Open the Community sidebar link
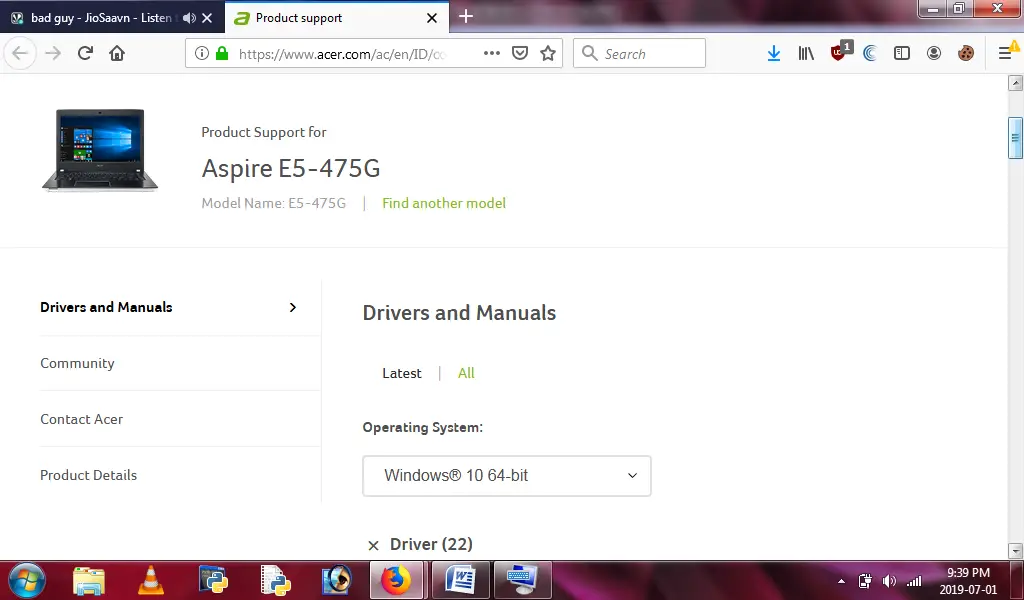 tap(77, 363)
